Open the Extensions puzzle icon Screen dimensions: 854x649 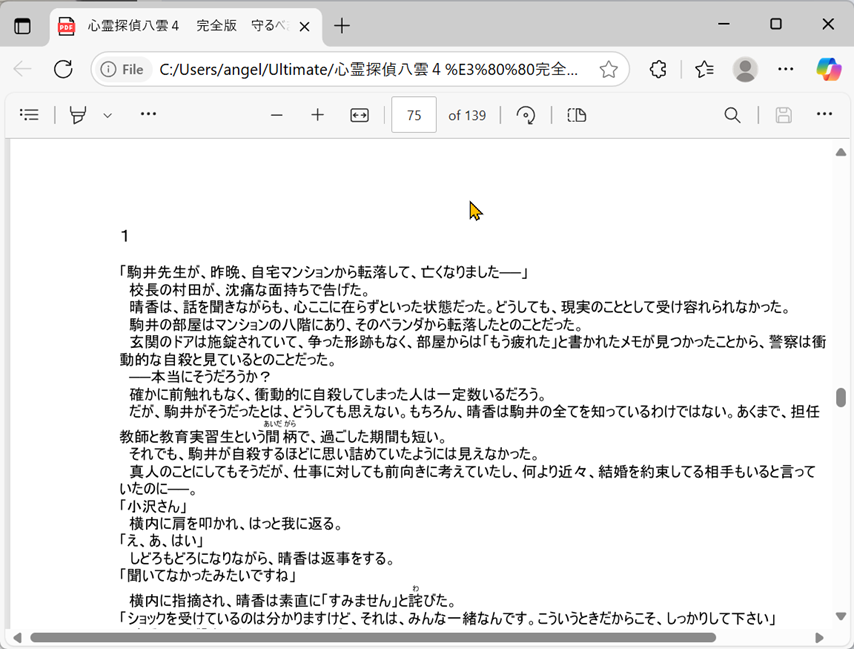tap(658, 69)
